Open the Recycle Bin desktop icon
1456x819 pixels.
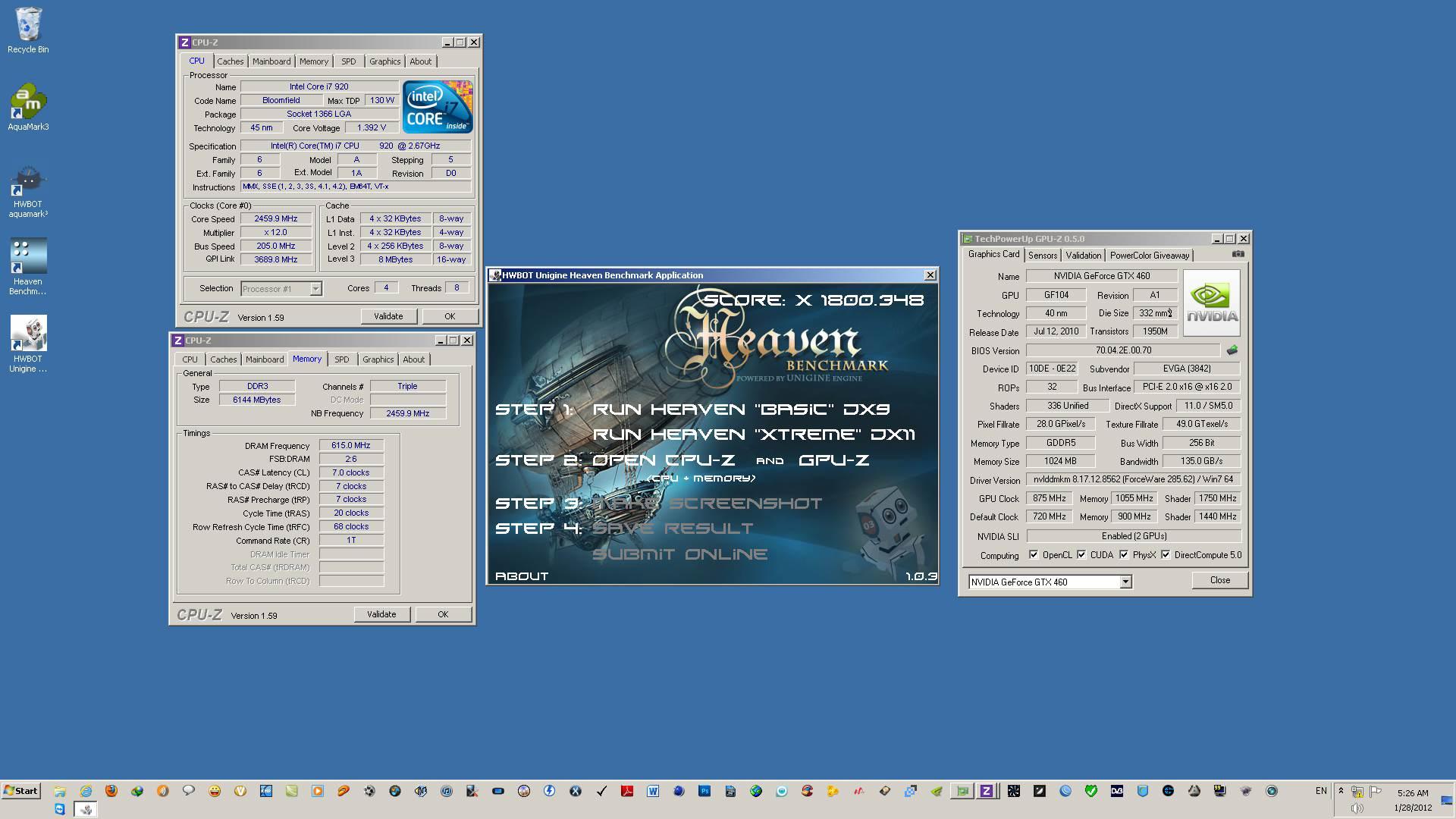(x=28, y=30)
